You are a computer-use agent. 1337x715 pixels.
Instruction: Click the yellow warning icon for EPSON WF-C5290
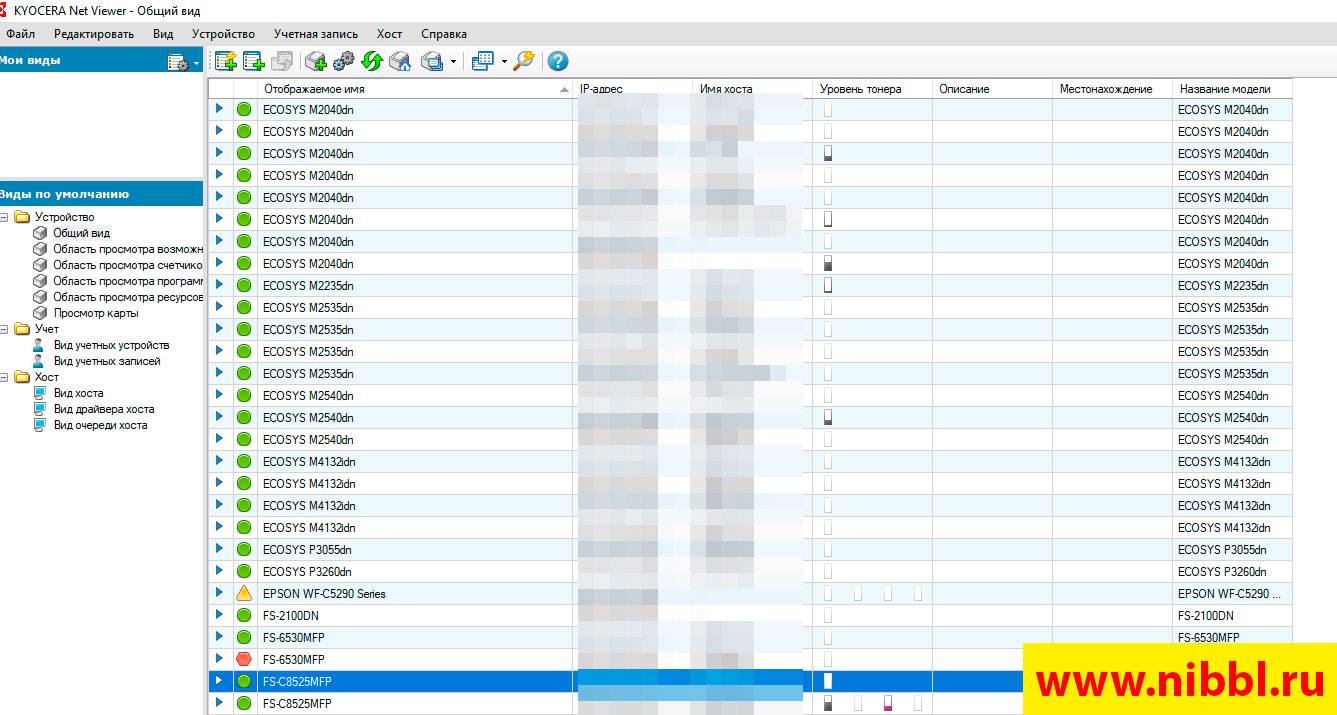[x=244, y=594]
